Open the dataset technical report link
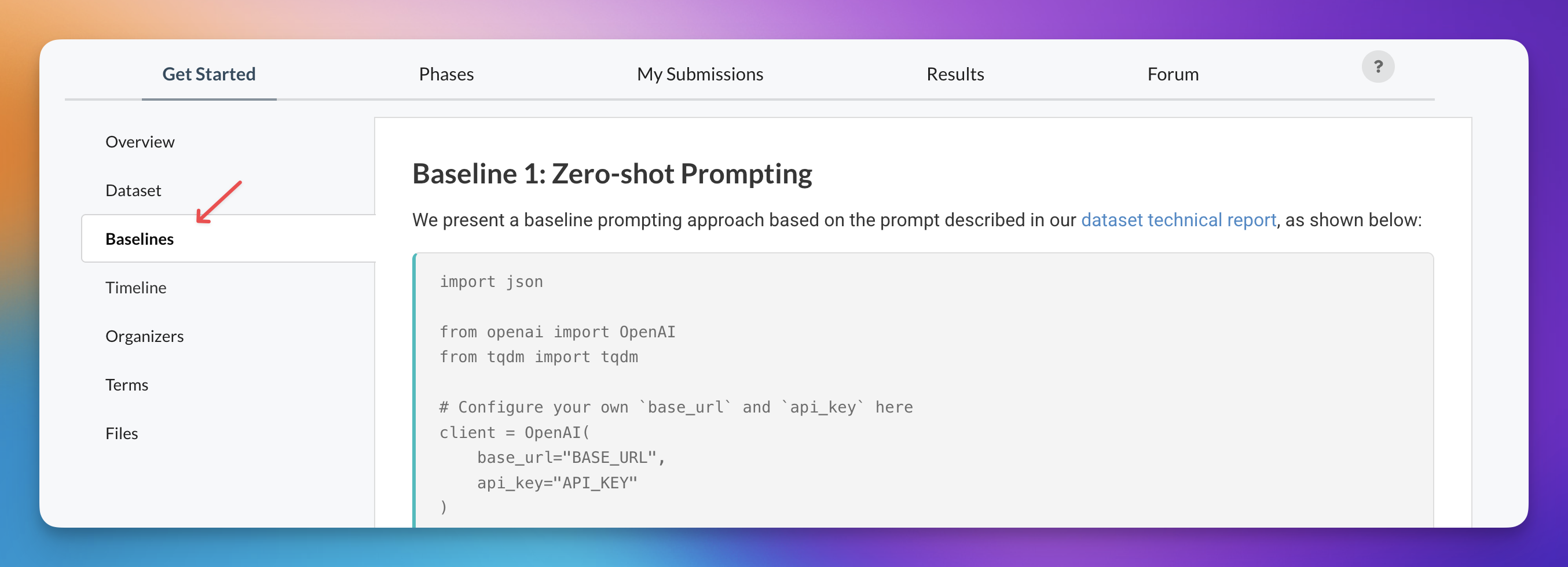Image resolution: width=1568 pixels, height=567 pixels. click(x=1178, y=220)
